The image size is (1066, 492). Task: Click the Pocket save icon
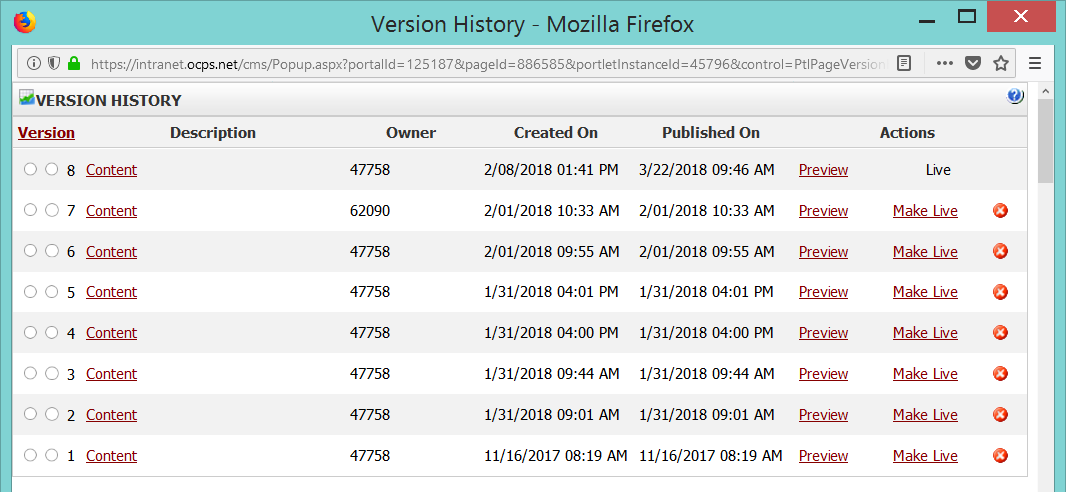click(x=972, y=63)
